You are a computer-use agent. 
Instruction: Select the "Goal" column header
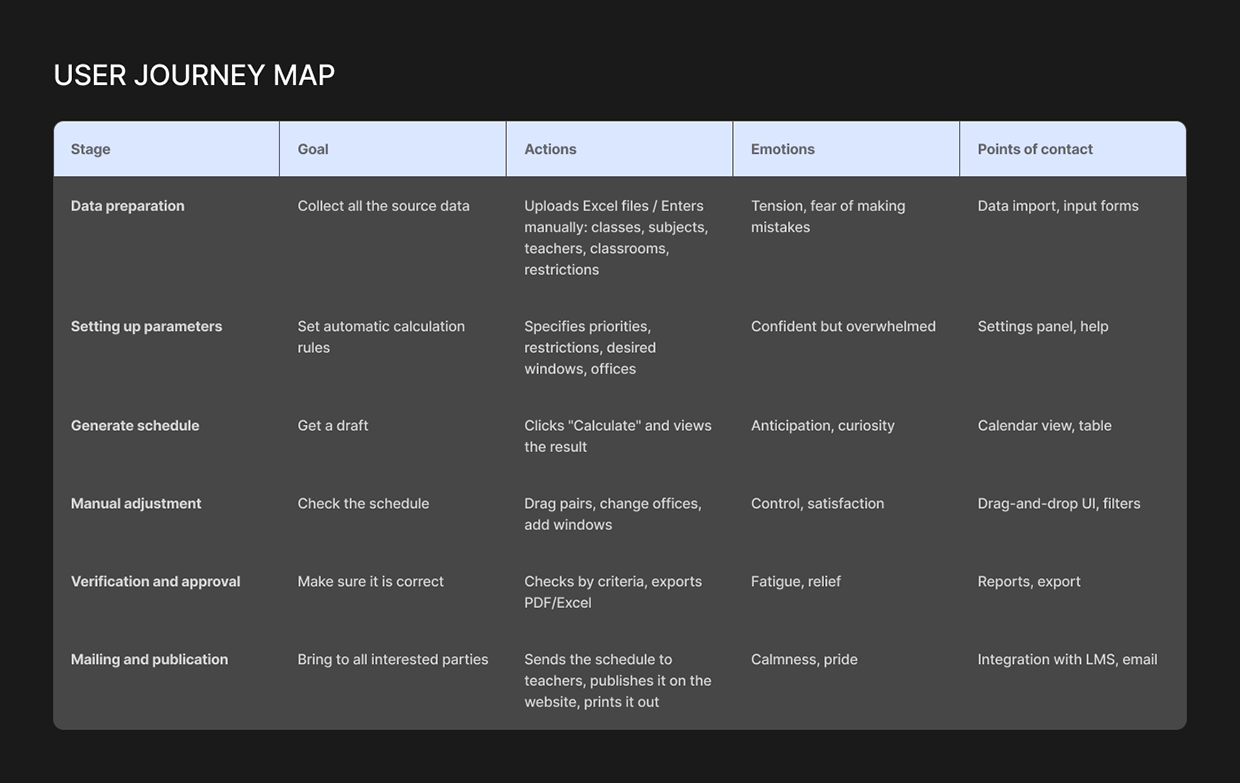[x=312, y=148]
